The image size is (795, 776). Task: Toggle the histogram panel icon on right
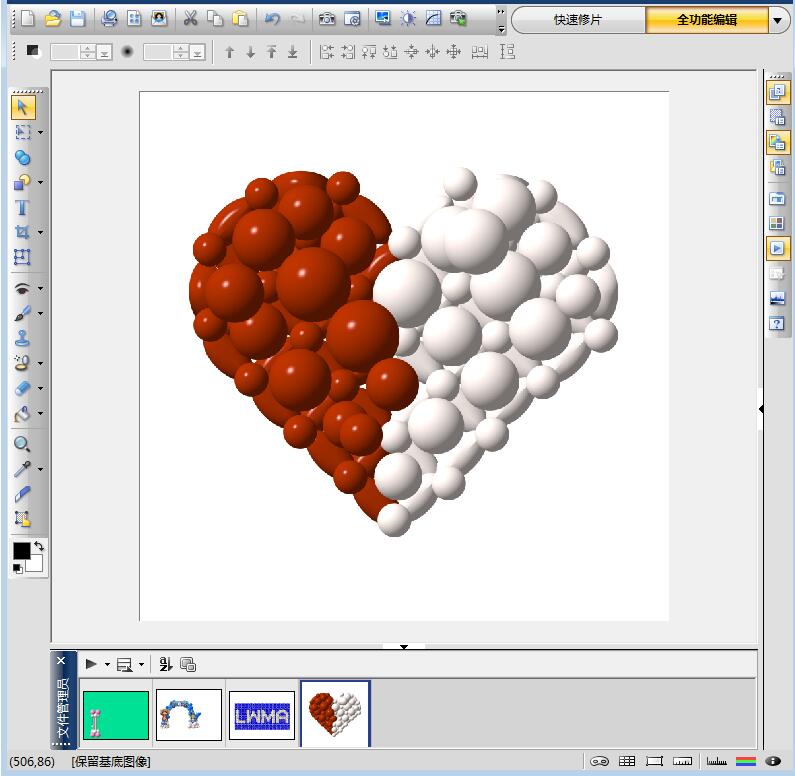click(777, 298)
